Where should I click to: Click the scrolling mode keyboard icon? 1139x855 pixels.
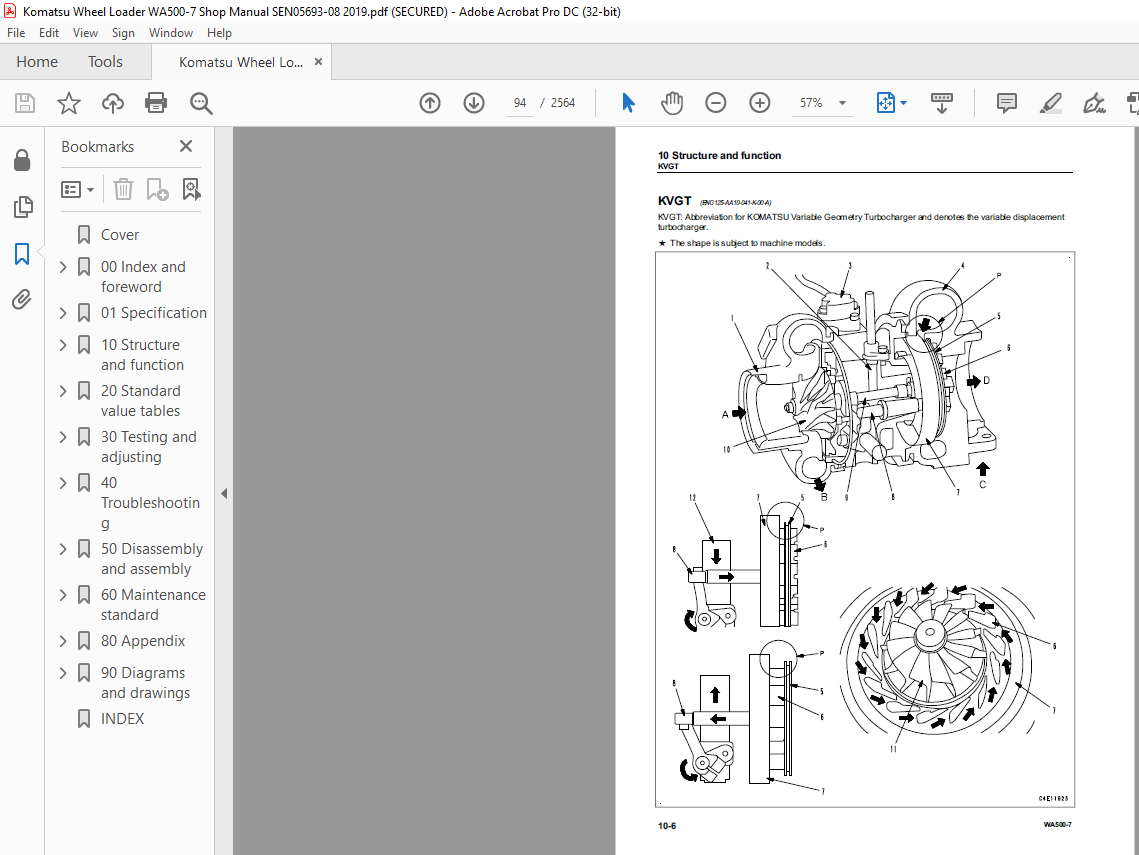(x=941, y=103)
